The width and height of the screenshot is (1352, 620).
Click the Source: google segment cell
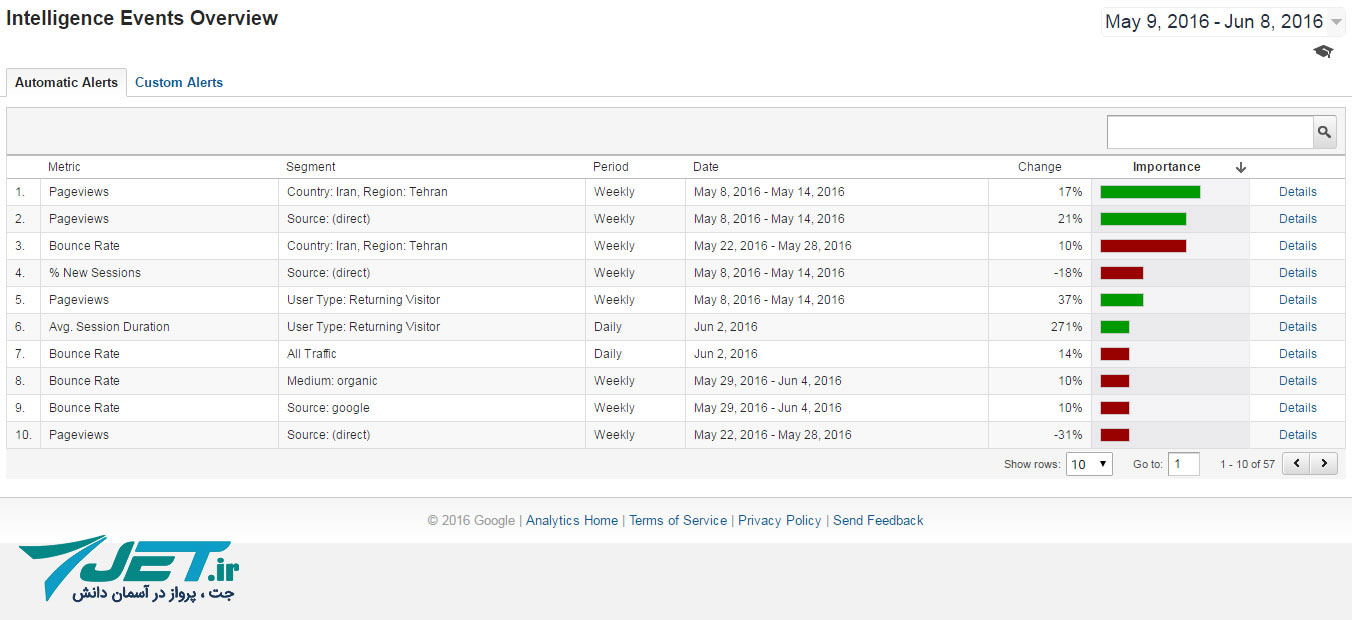click(x=328, y=408)
